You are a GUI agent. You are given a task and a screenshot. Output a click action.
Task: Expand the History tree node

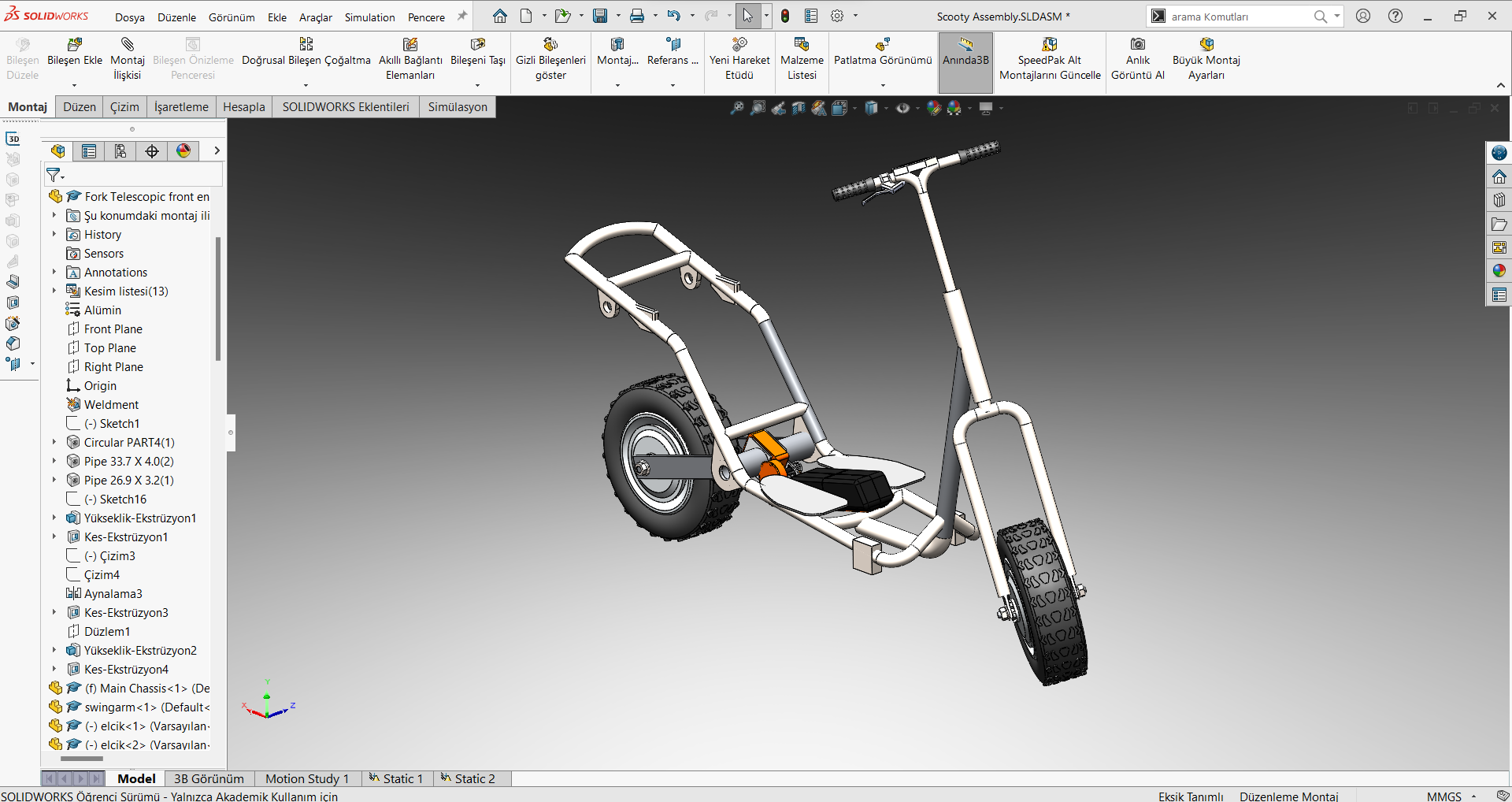click(54, 235)
